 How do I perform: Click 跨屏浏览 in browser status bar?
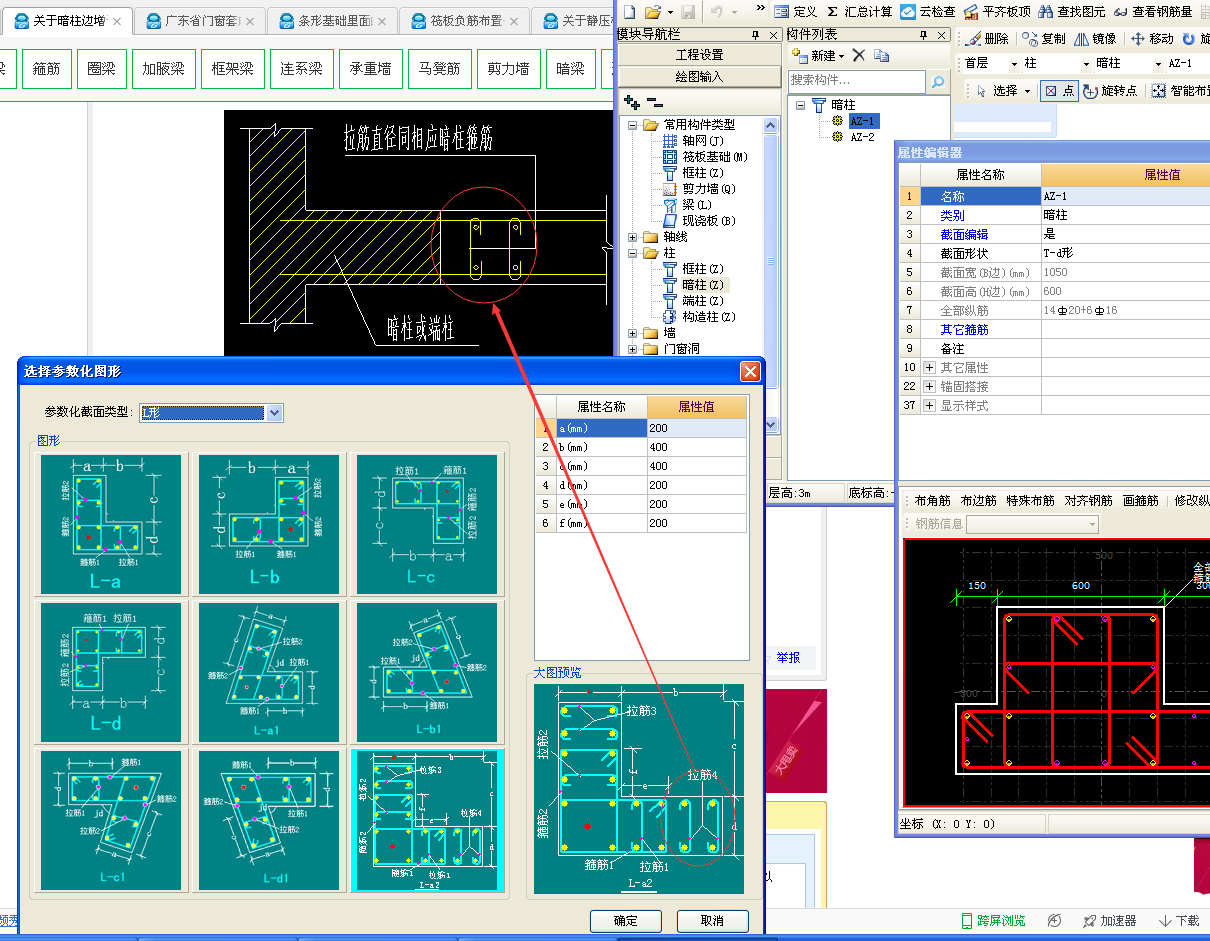pos(993,921)
